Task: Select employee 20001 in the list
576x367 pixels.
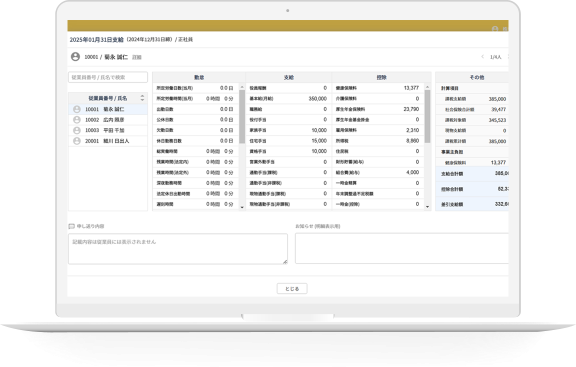Action: coord(108,141)
